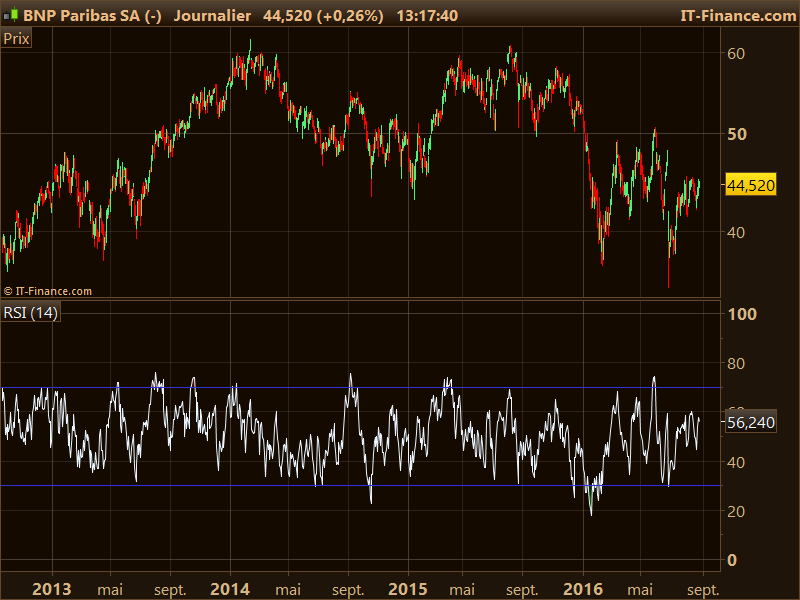This screenshot has height=600, width=800.
Task: Click the sept. label just before 2014
Action: pos(170,590)
